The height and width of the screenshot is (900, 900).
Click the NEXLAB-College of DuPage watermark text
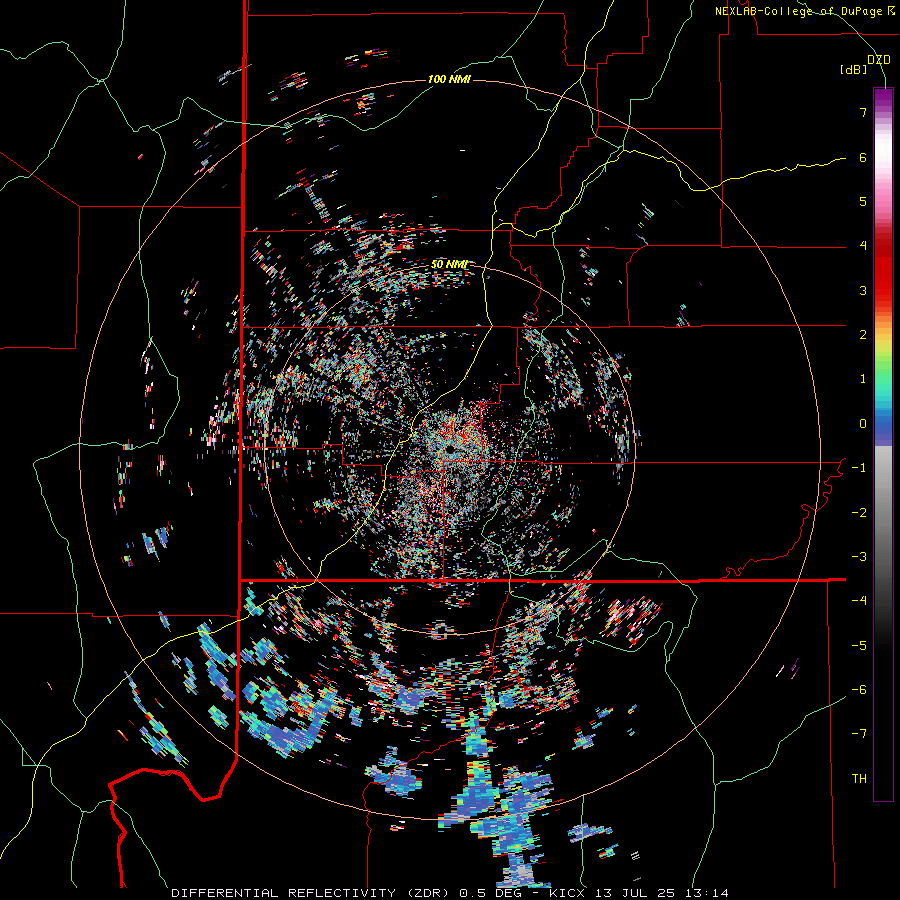click(x=805, y=11)
